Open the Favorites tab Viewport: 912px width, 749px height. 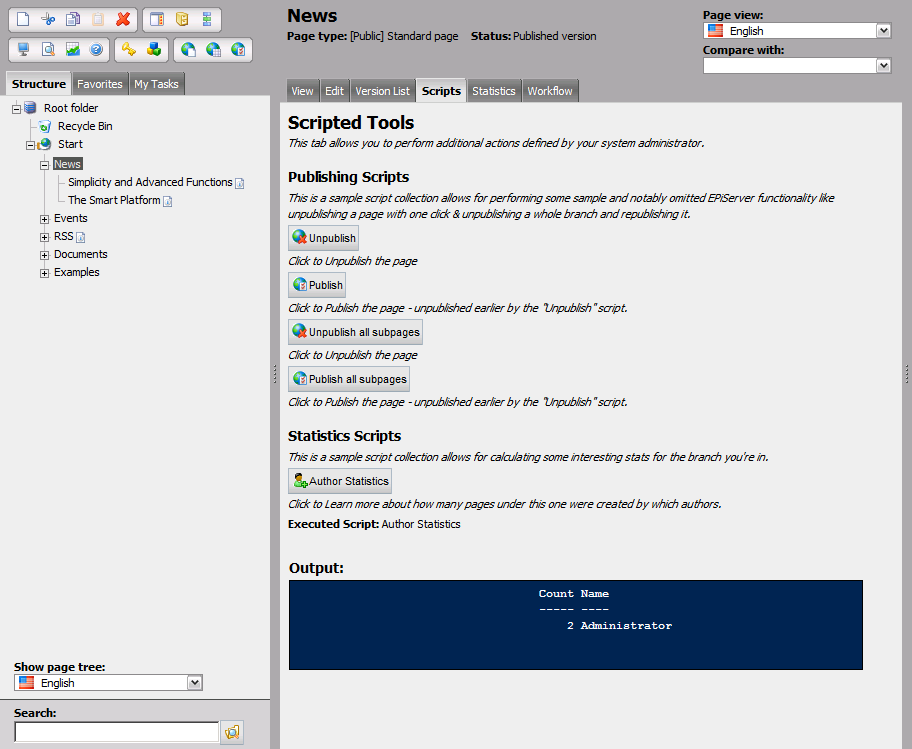(100, 84)
